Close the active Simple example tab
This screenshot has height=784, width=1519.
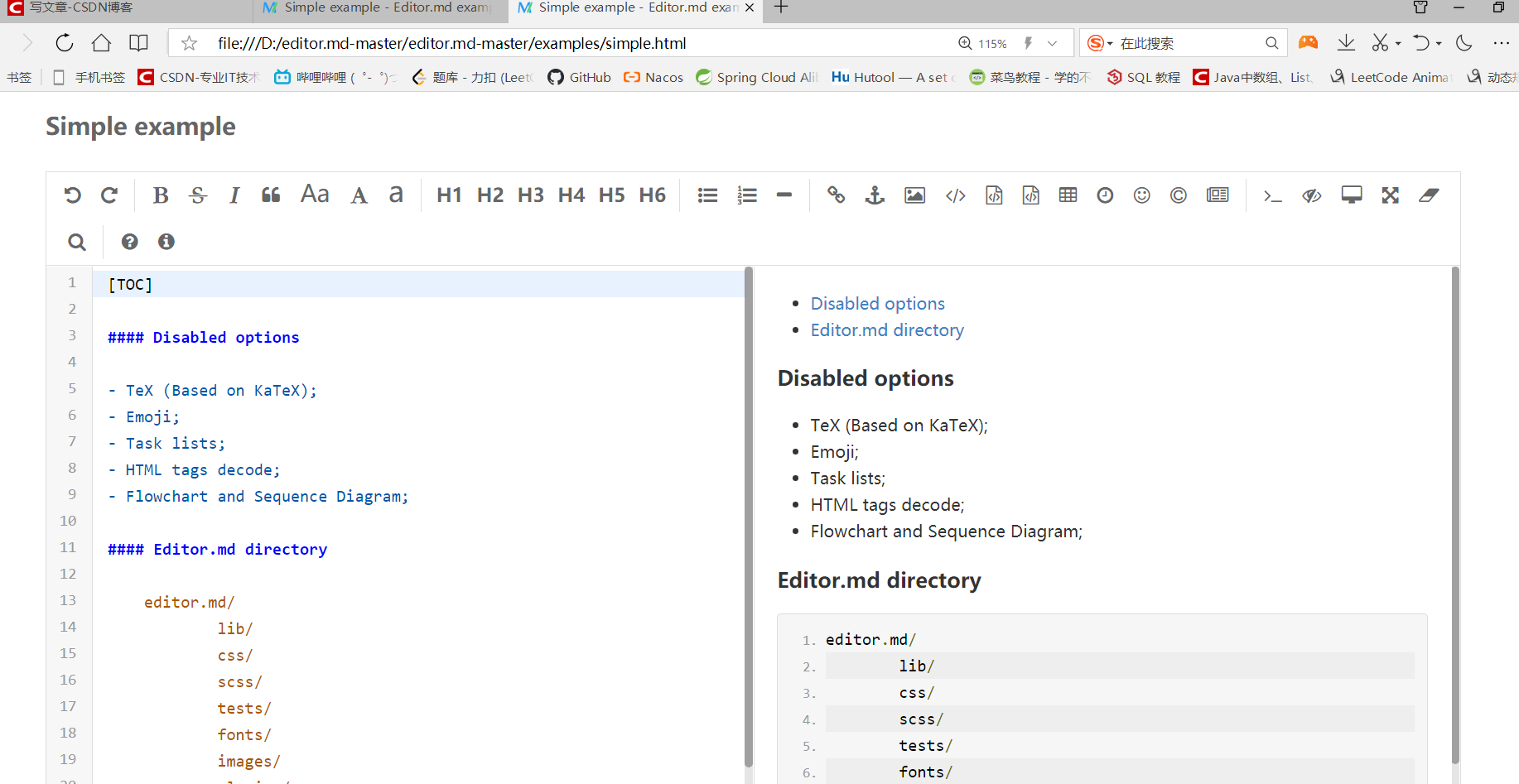[750, 7]
